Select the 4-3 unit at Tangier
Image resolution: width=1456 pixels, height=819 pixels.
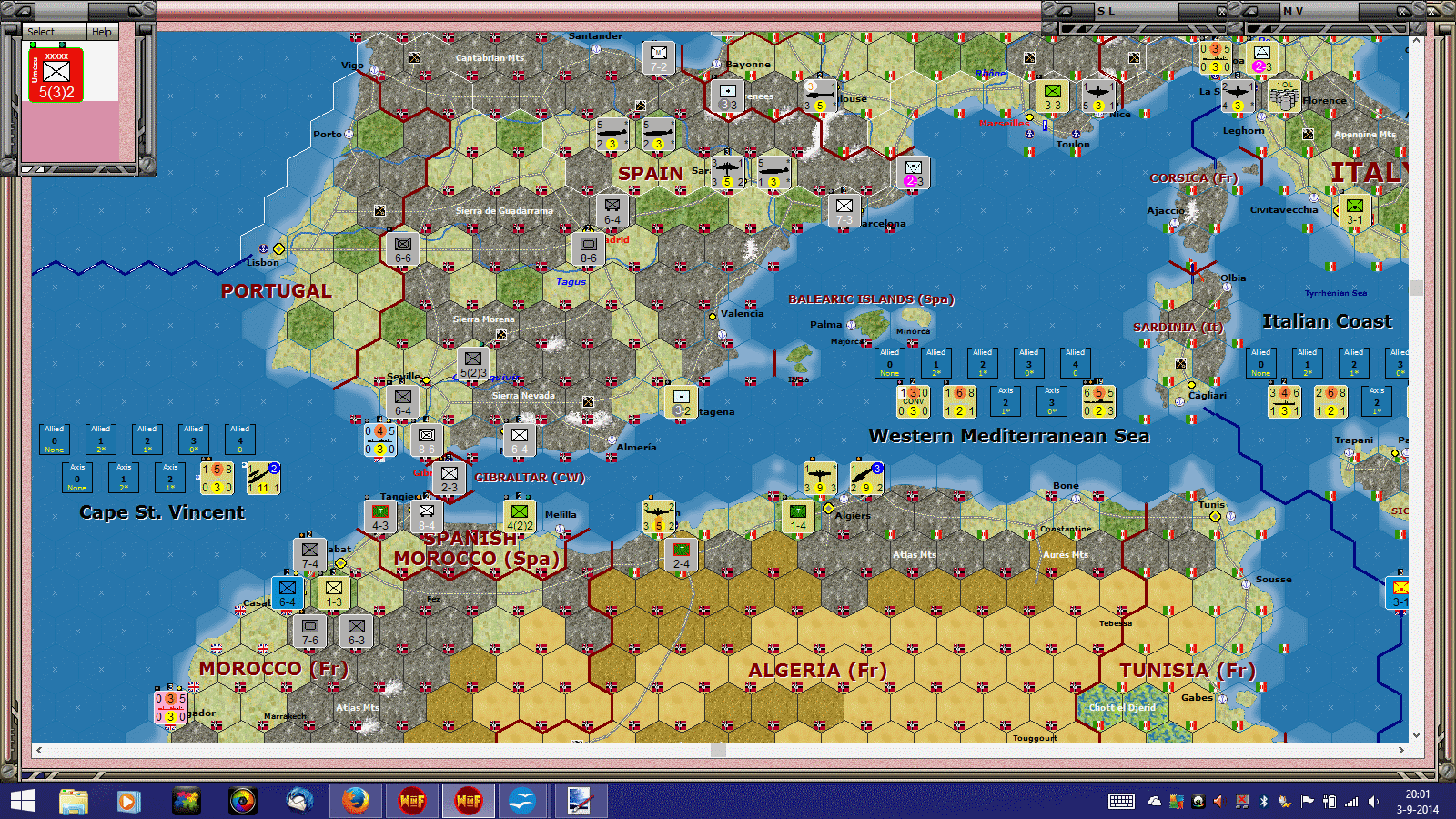click(x=380, y=517)
